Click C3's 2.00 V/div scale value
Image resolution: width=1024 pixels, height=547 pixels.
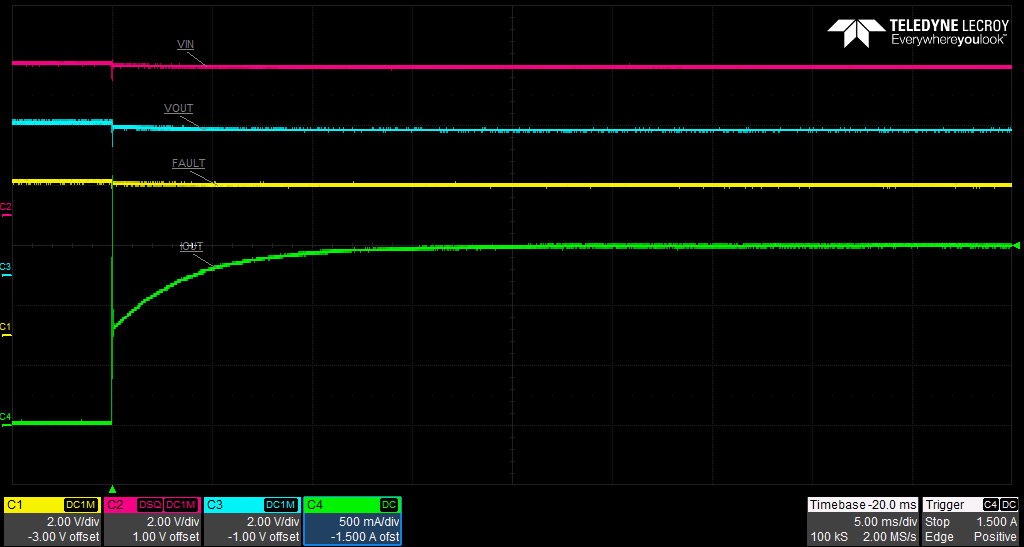pyautogui.click(x=273, y=522)
